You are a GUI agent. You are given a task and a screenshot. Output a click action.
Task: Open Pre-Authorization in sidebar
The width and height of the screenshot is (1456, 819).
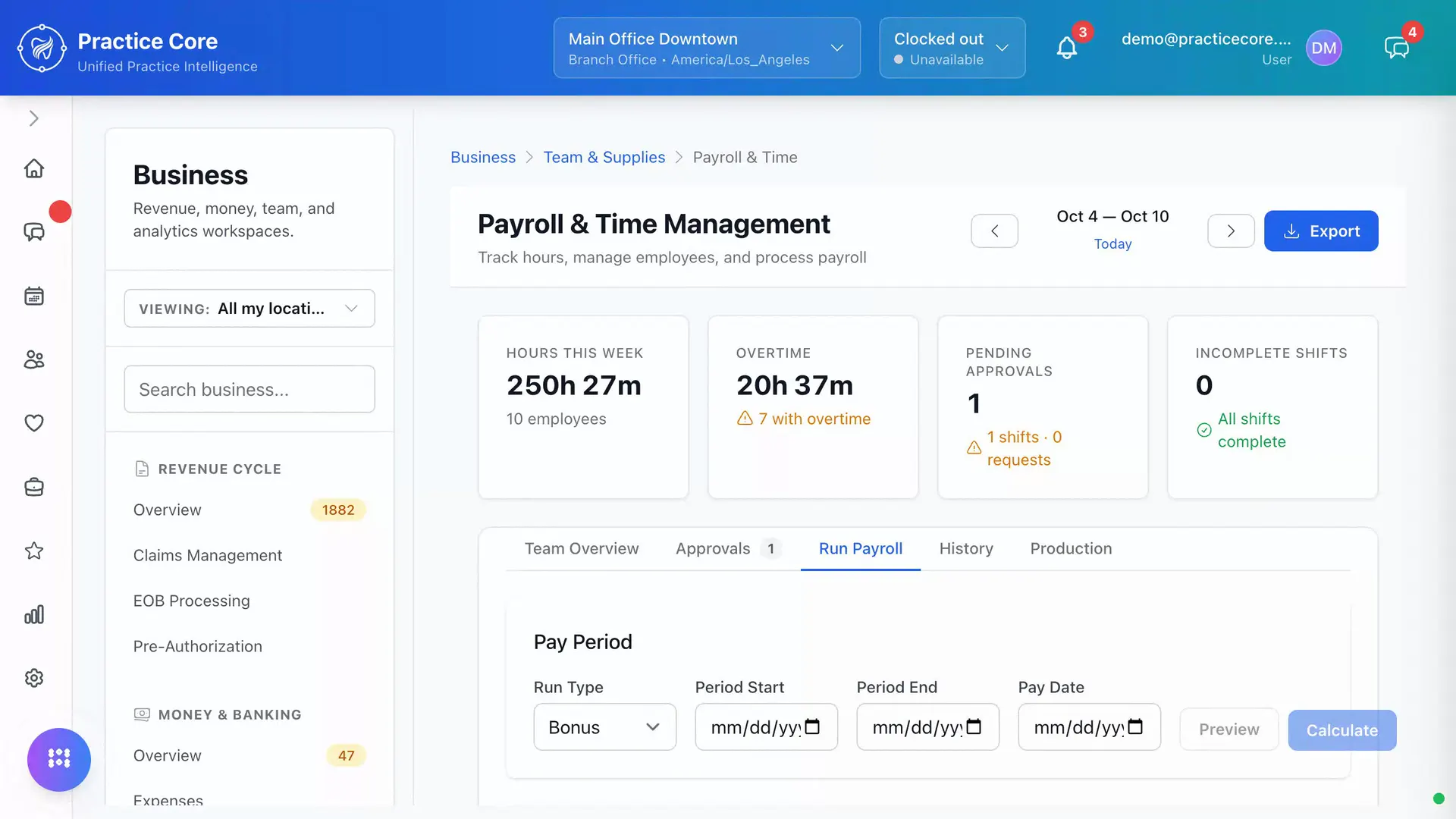[198, 646]
